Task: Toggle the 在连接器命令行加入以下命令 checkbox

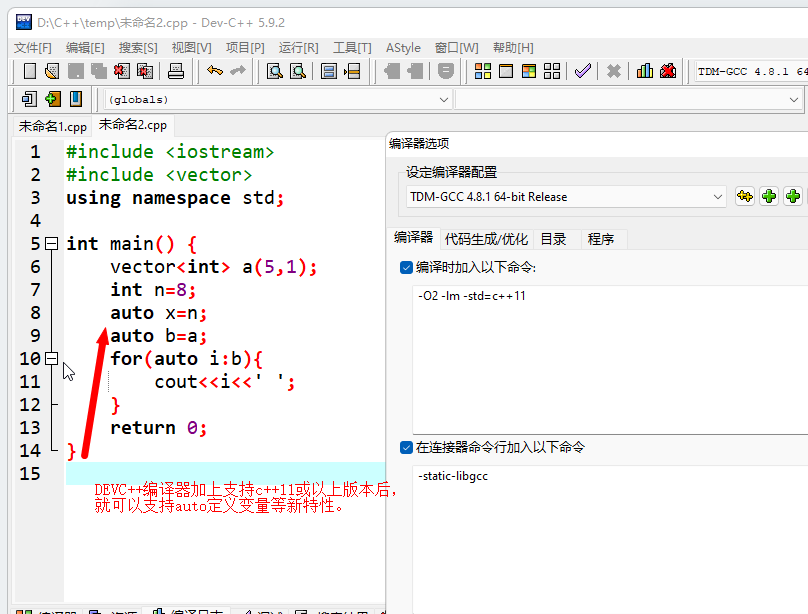Action: (x=406, y=448)
